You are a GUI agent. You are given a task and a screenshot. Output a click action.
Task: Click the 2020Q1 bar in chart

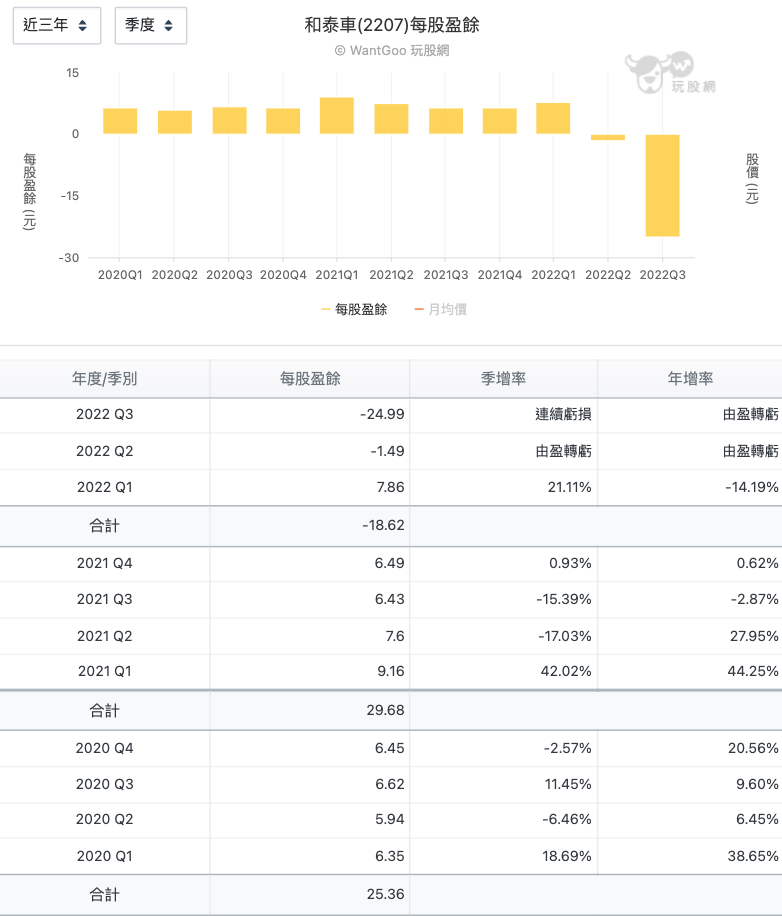(120, 121)
